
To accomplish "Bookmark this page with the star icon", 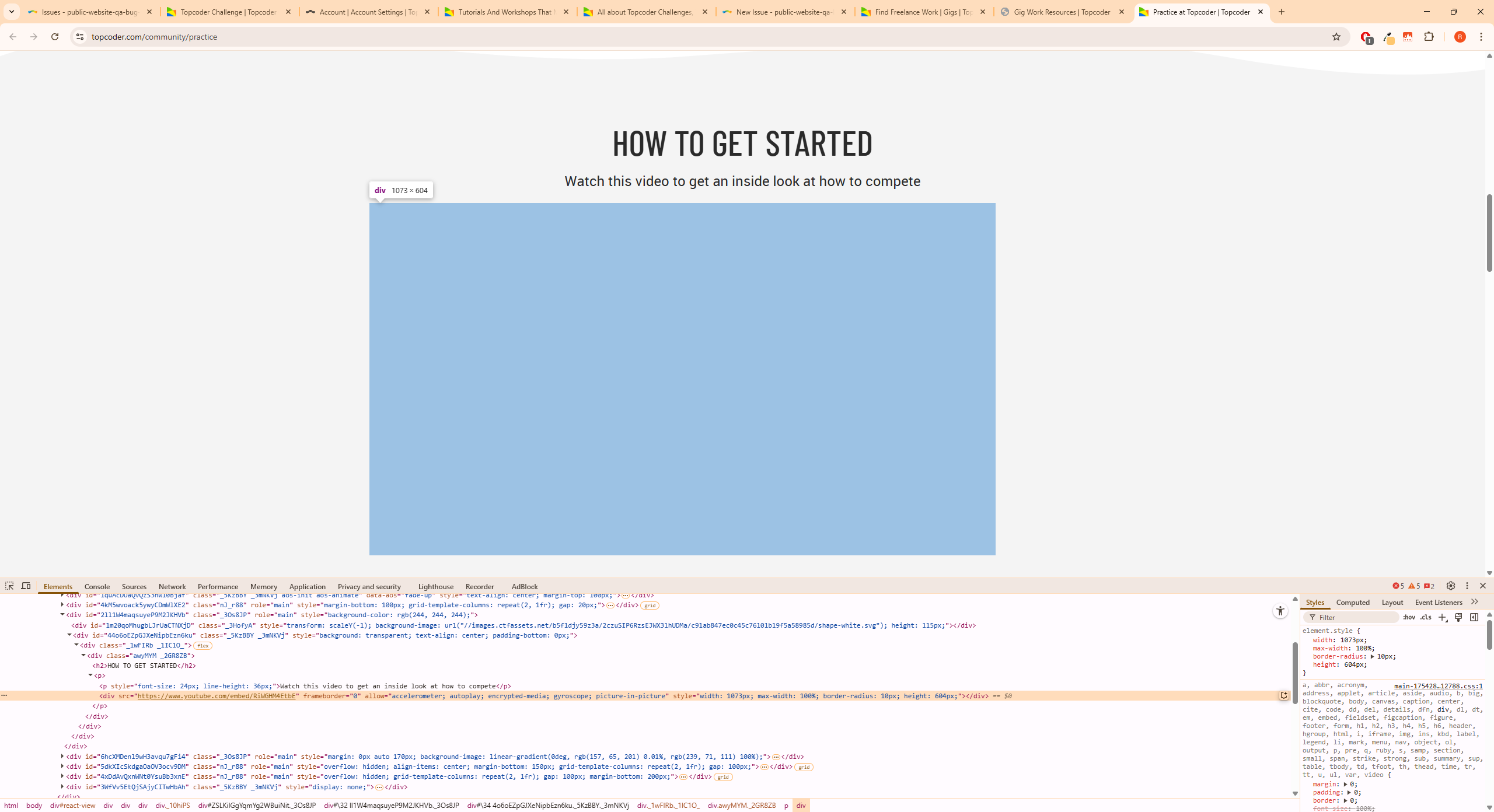I will coord(1336,37).
